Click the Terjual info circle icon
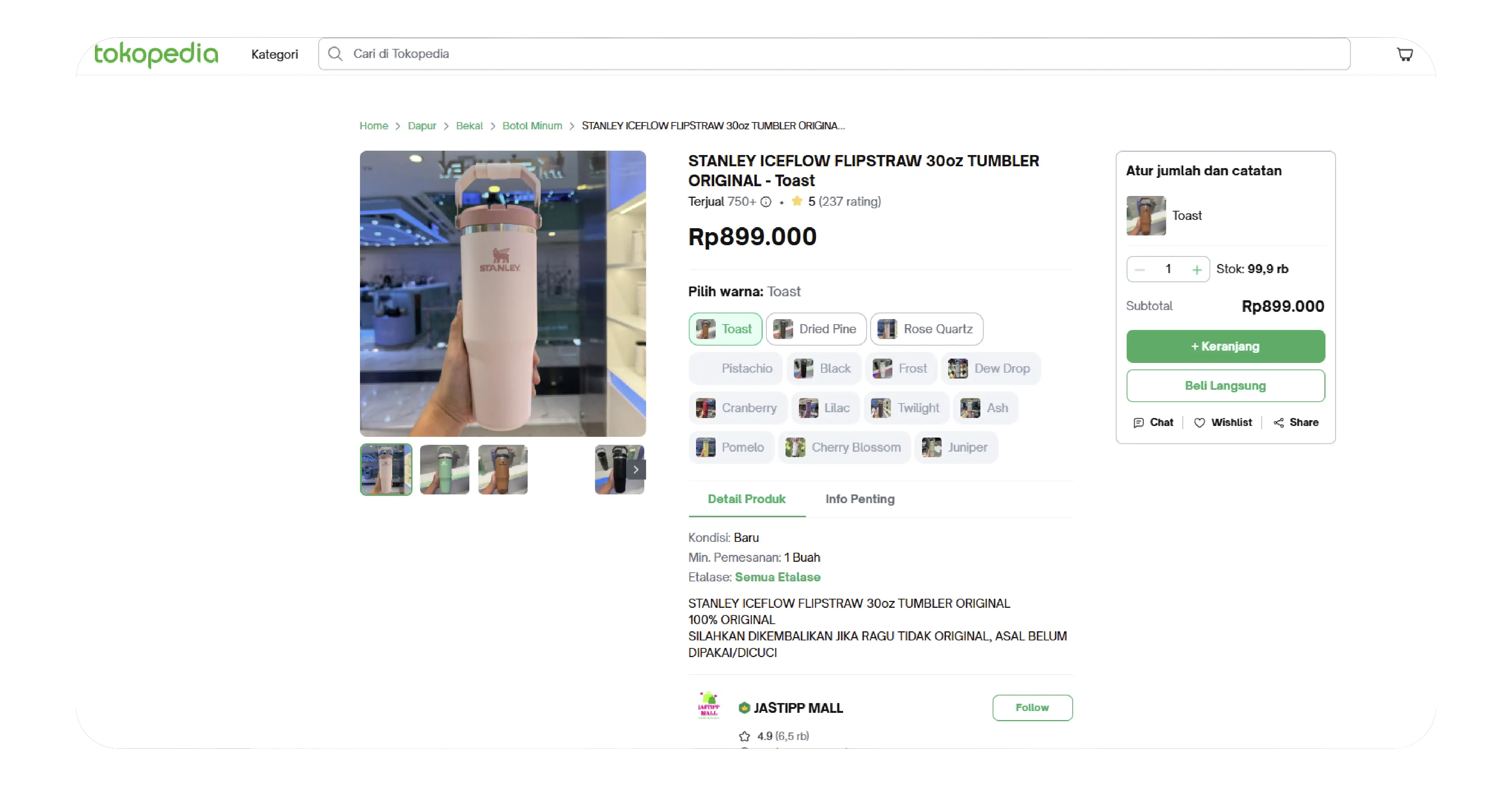Viewport: 1512px width, 786px height. tap(766, 202)
